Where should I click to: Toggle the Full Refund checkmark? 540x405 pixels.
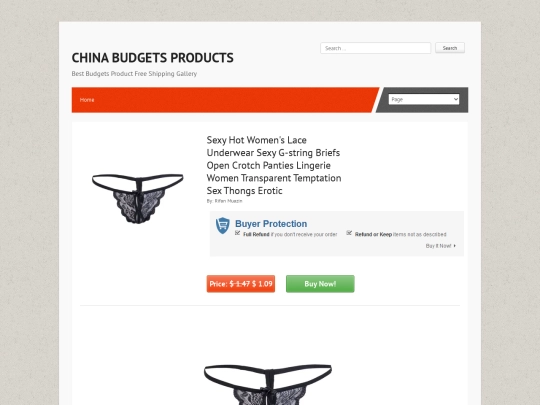click(237, 233)
